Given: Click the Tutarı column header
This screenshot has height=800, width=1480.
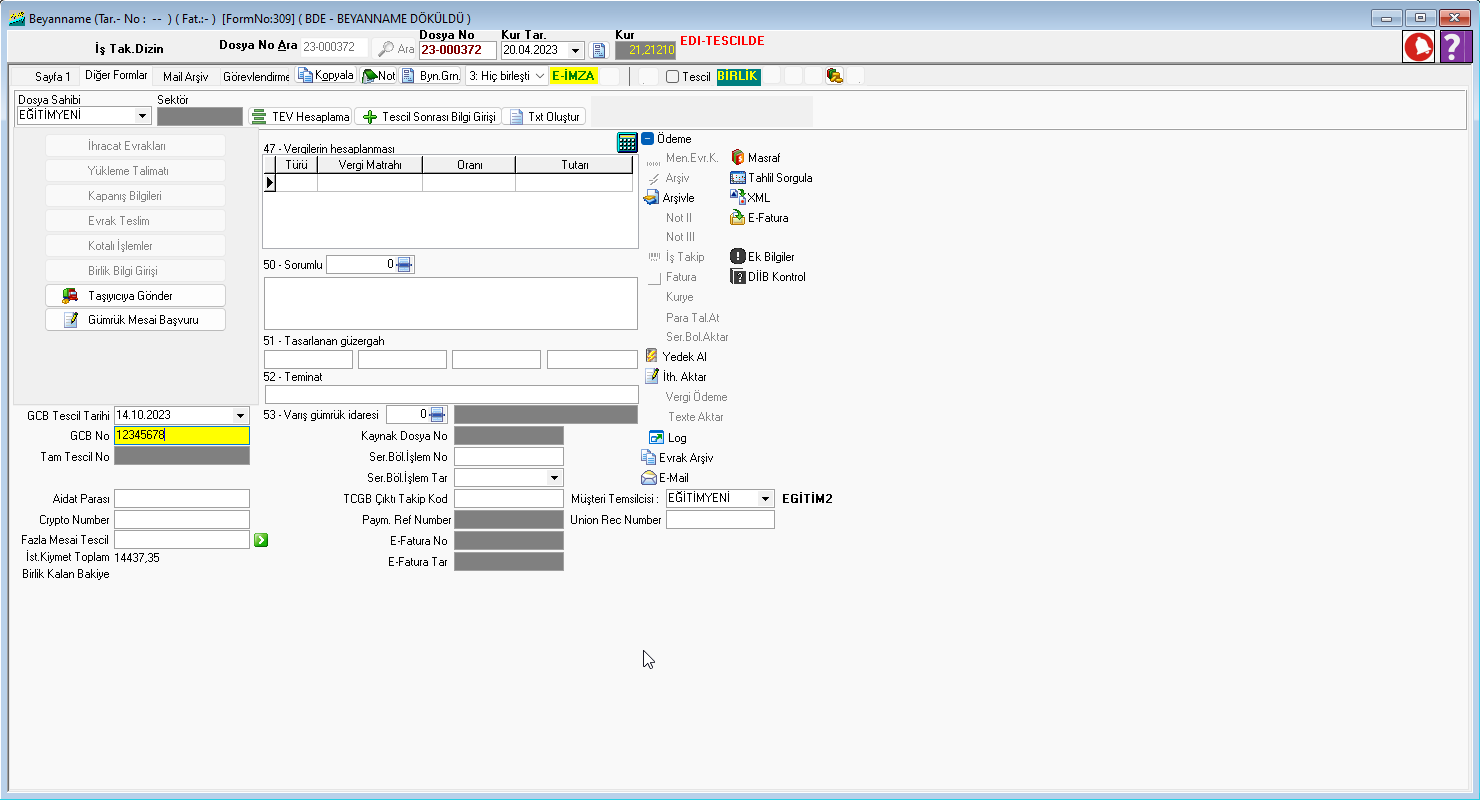Looking at the screenshot, I should 574,165.
